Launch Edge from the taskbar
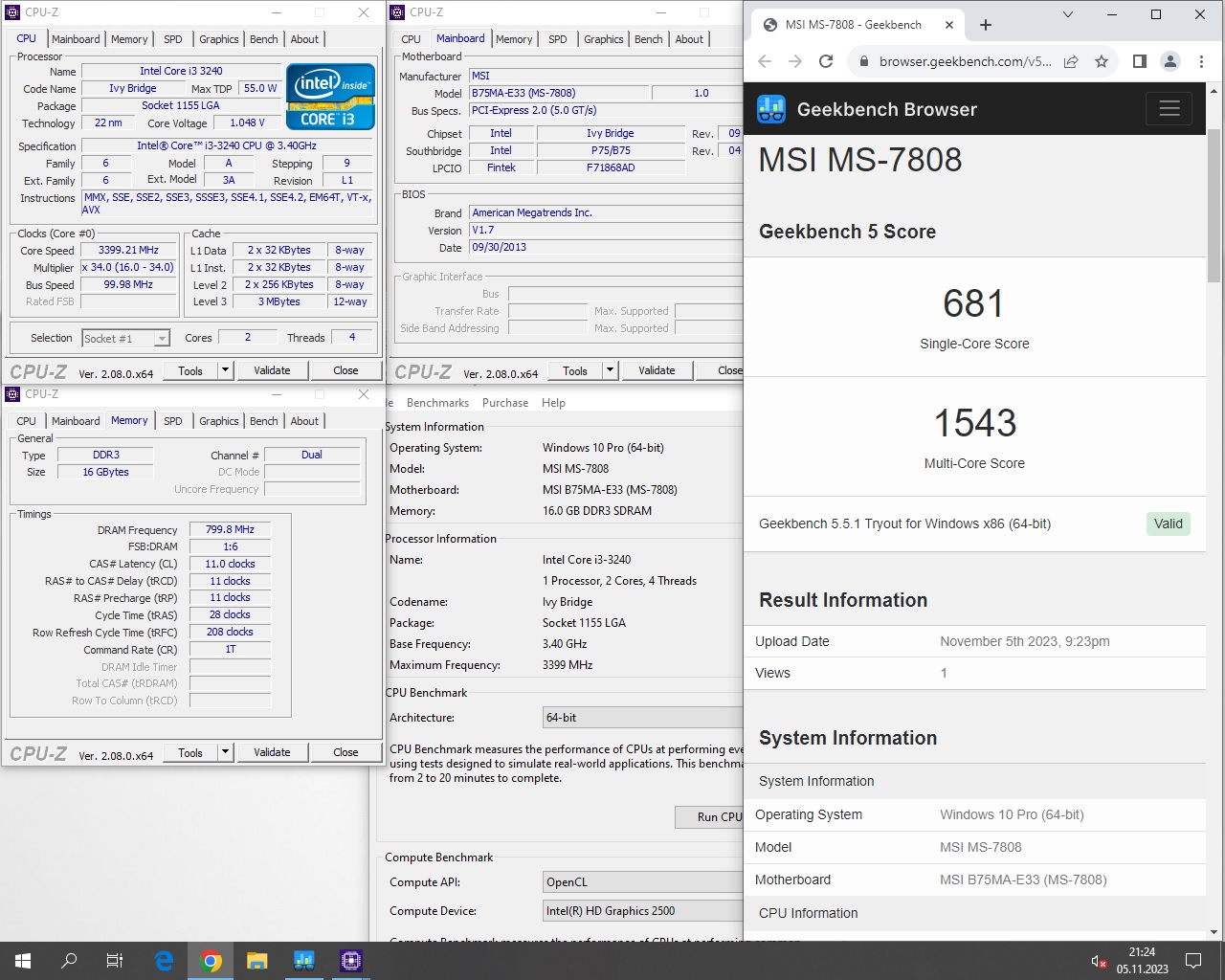Screen dimensions: 1225x980 coord(164,961)
